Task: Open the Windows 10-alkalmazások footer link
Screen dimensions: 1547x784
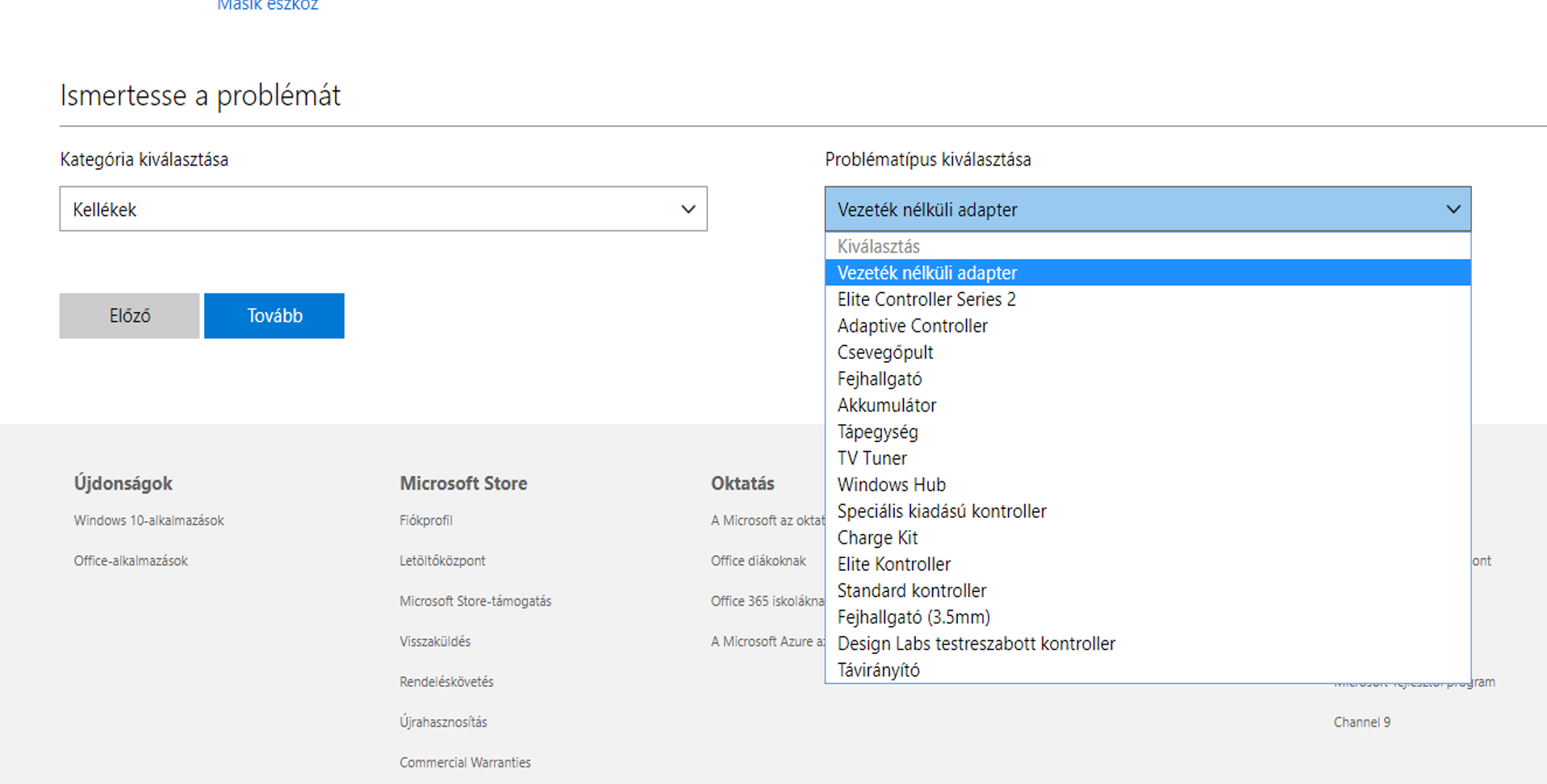Action: [148, 520]
